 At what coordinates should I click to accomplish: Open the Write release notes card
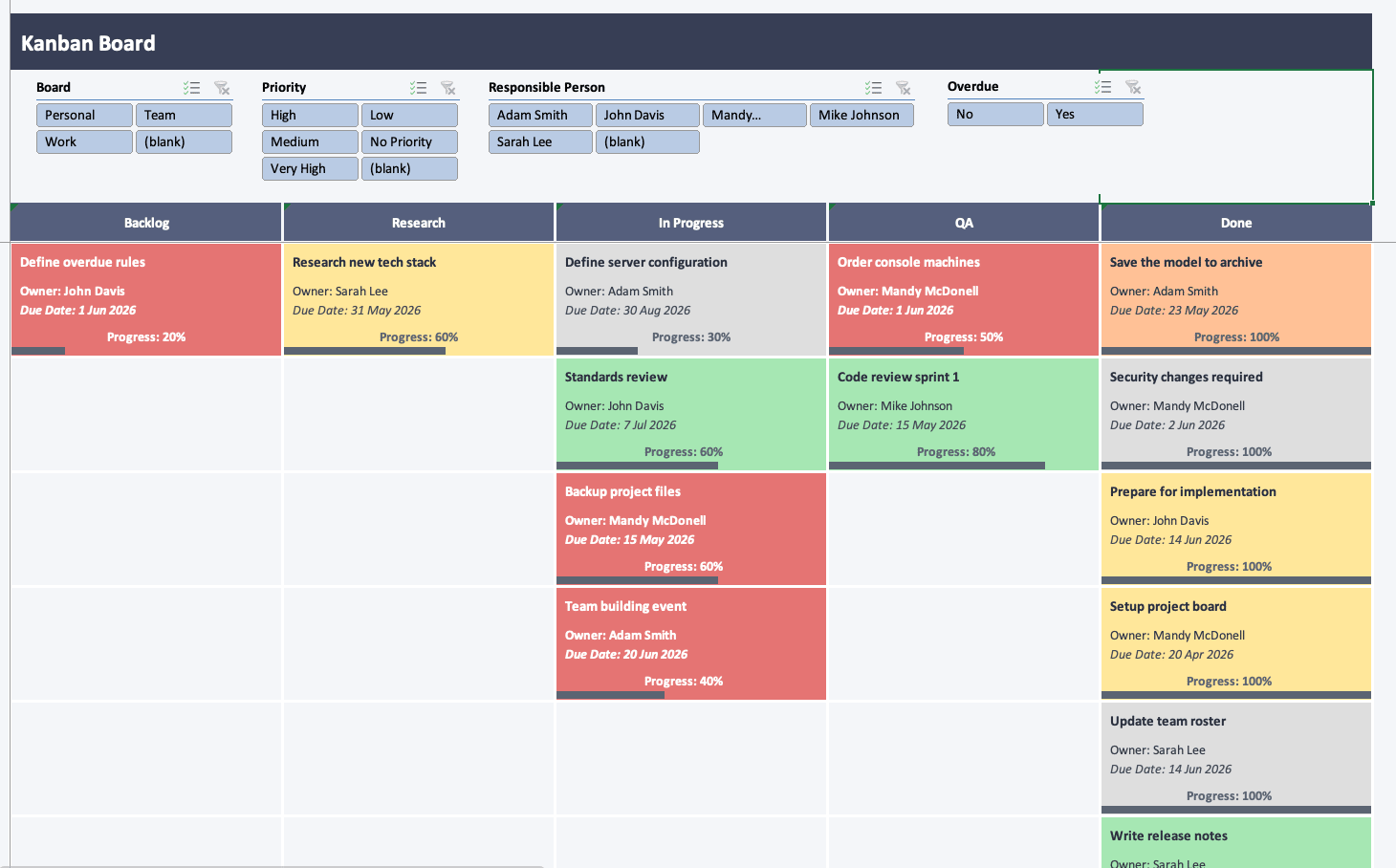click(x=1236, y=842)
